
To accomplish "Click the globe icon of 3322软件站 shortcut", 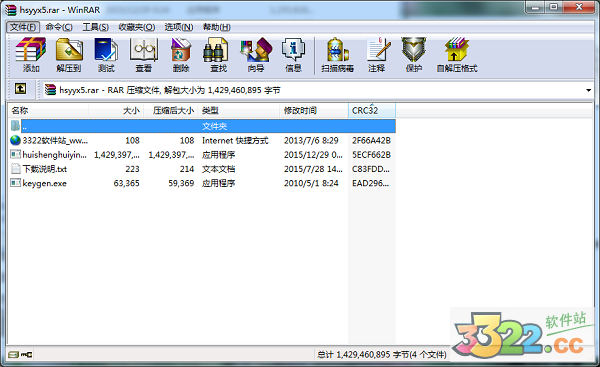I will [15, 140].
